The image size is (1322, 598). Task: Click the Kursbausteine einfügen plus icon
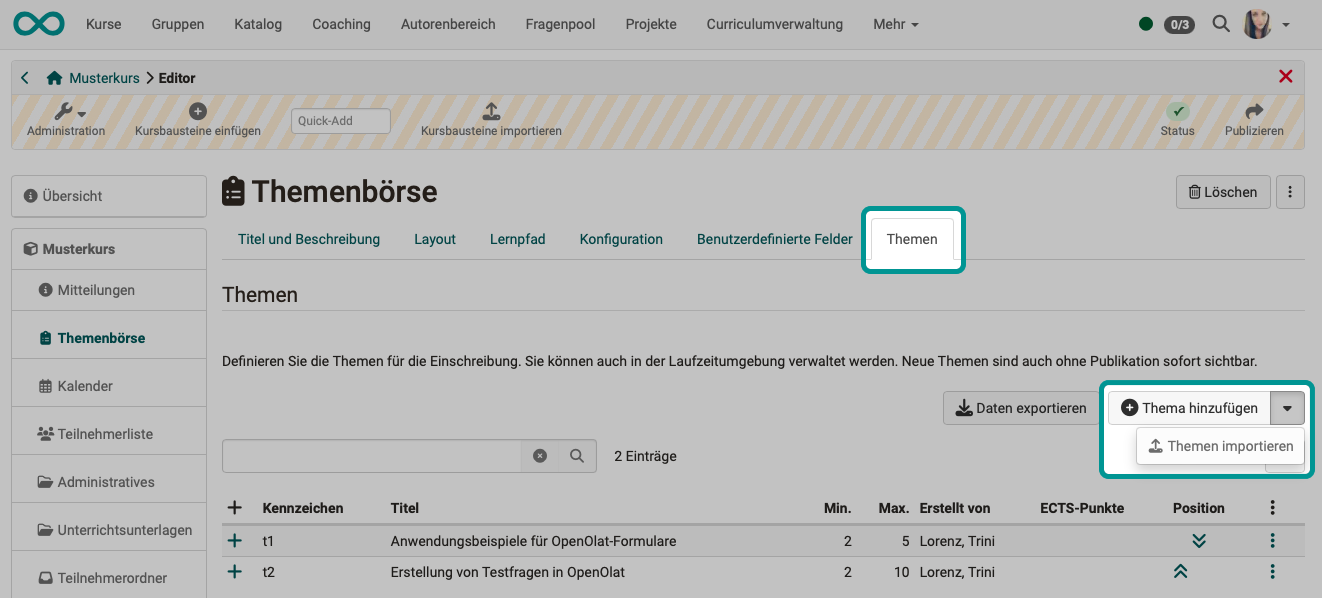click(x=198, y=110)
